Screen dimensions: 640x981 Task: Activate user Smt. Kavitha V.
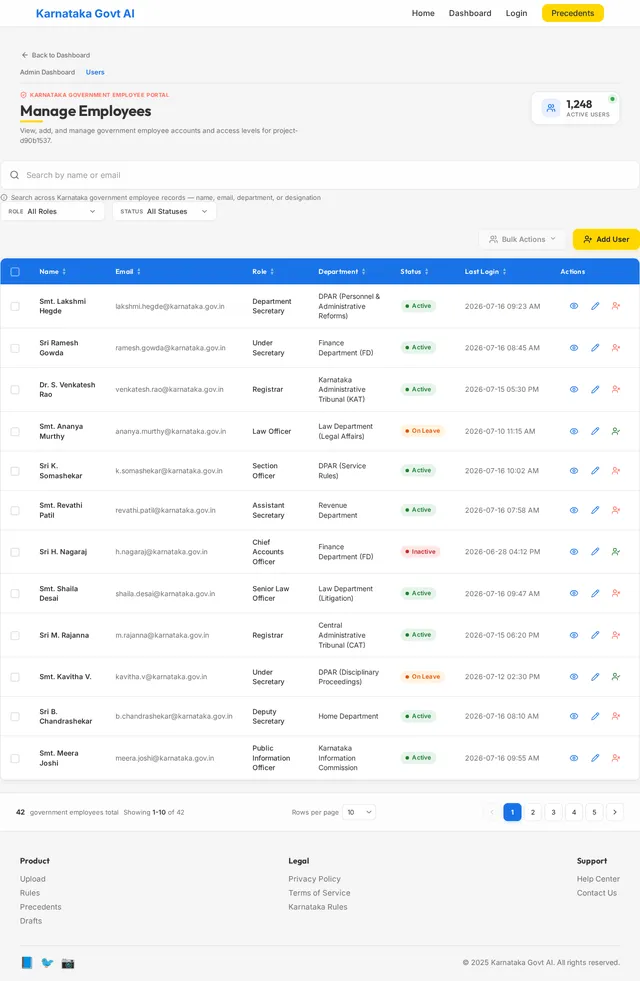pos(616,676)
